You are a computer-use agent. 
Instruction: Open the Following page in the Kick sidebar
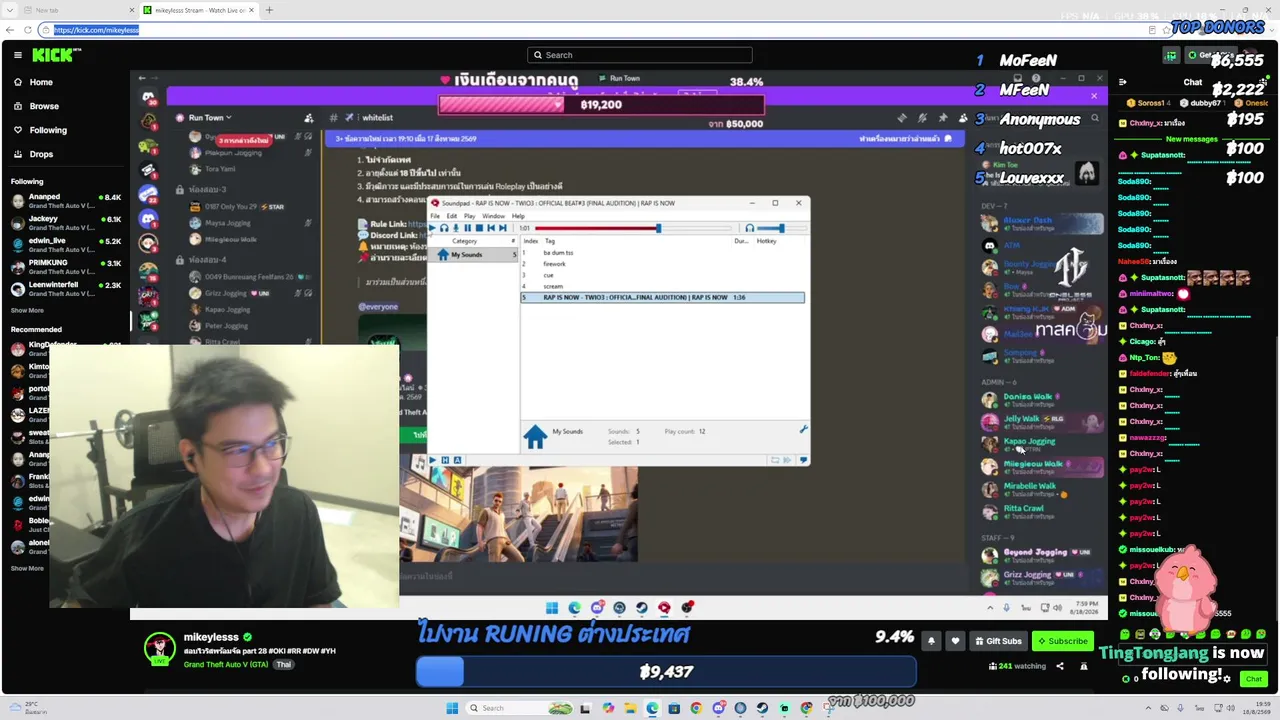(x=40, y=130)
